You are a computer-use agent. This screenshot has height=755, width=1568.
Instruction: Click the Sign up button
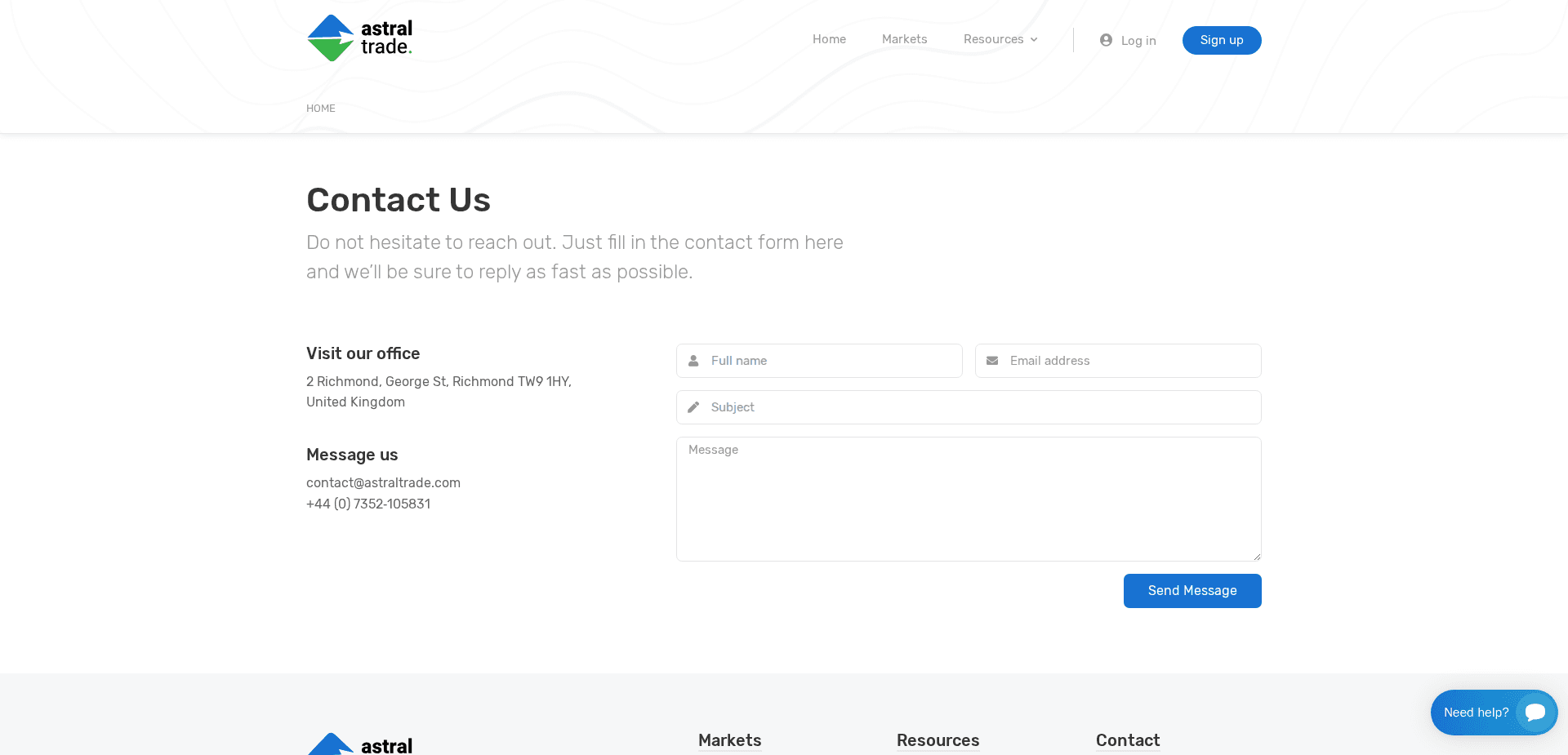click(1221, 40)
